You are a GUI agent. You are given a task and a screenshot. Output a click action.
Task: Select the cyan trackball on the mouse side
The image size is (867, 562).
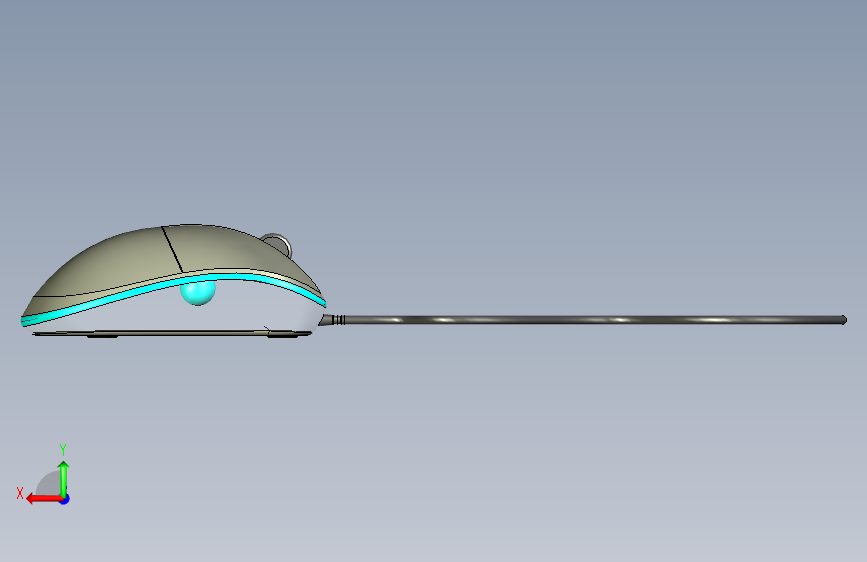[x=198, y=293]
